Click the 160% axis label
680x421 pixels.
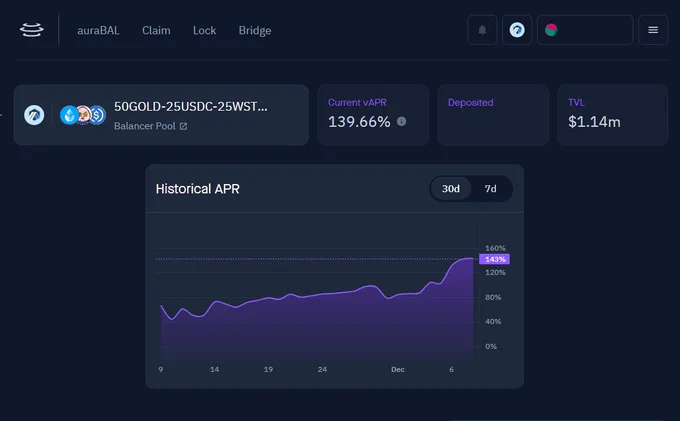(495, 248)
